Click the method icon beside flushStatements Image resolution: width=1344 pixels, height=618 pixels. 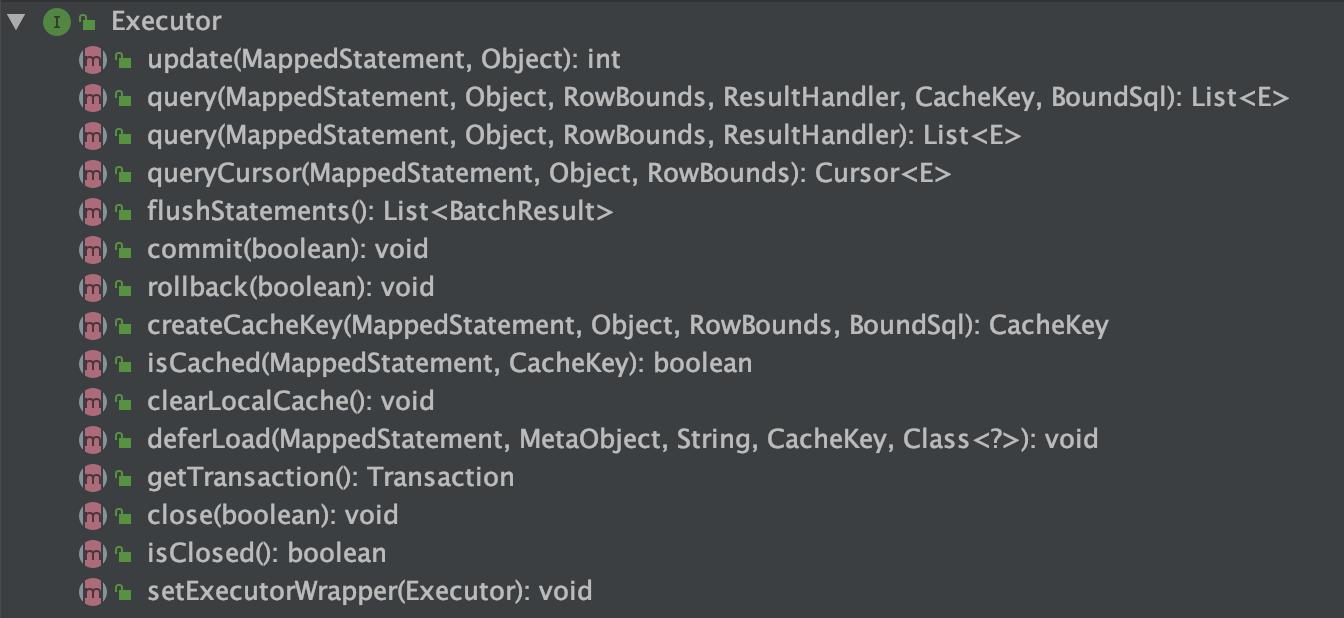(x=92, y=212)
